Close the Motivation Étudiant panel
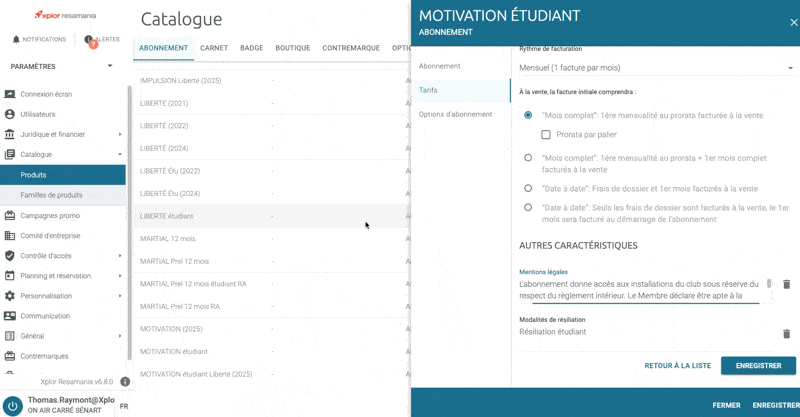 [x=793, y=22]
